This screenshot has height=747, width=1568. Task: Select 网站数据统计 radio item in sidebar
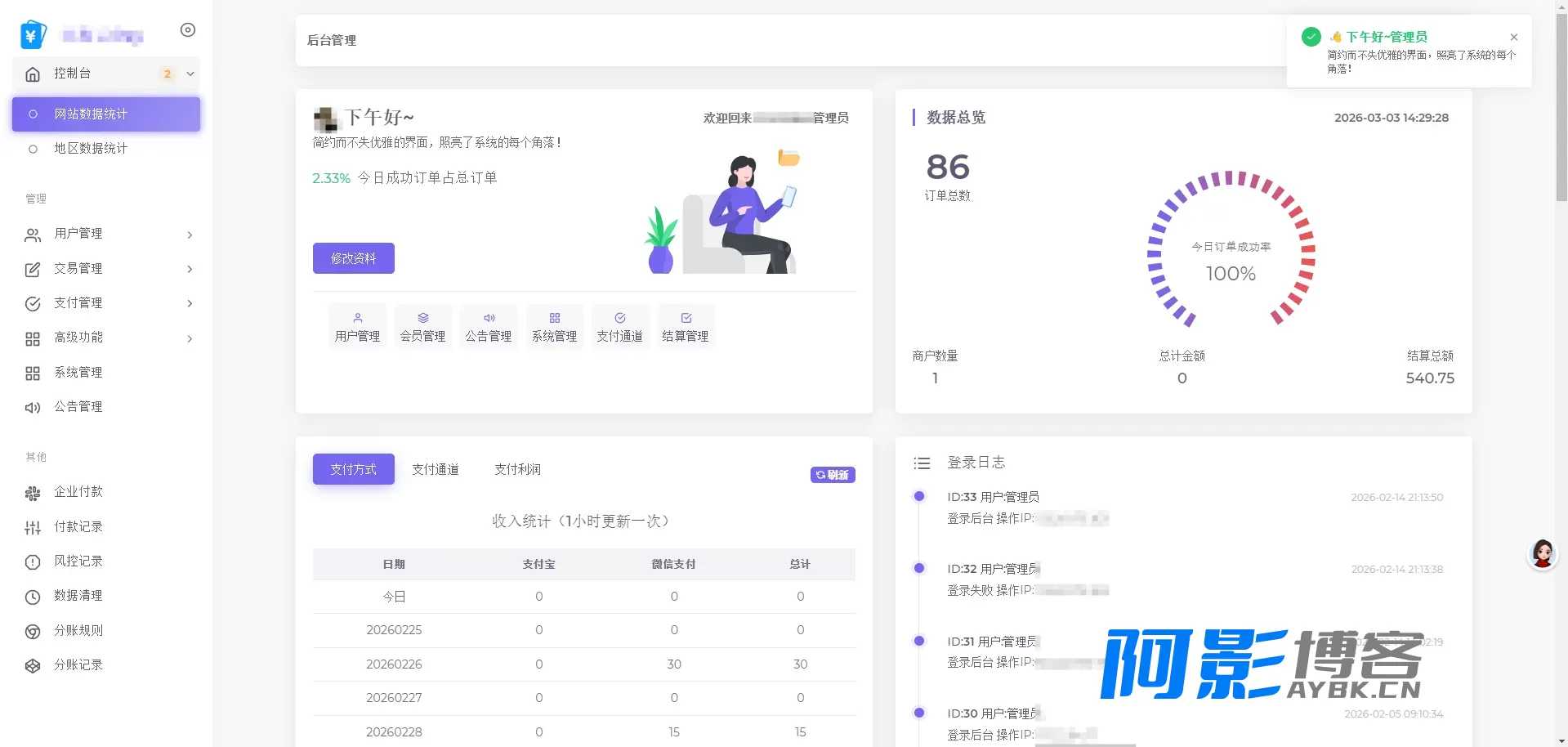pos(106,114)
